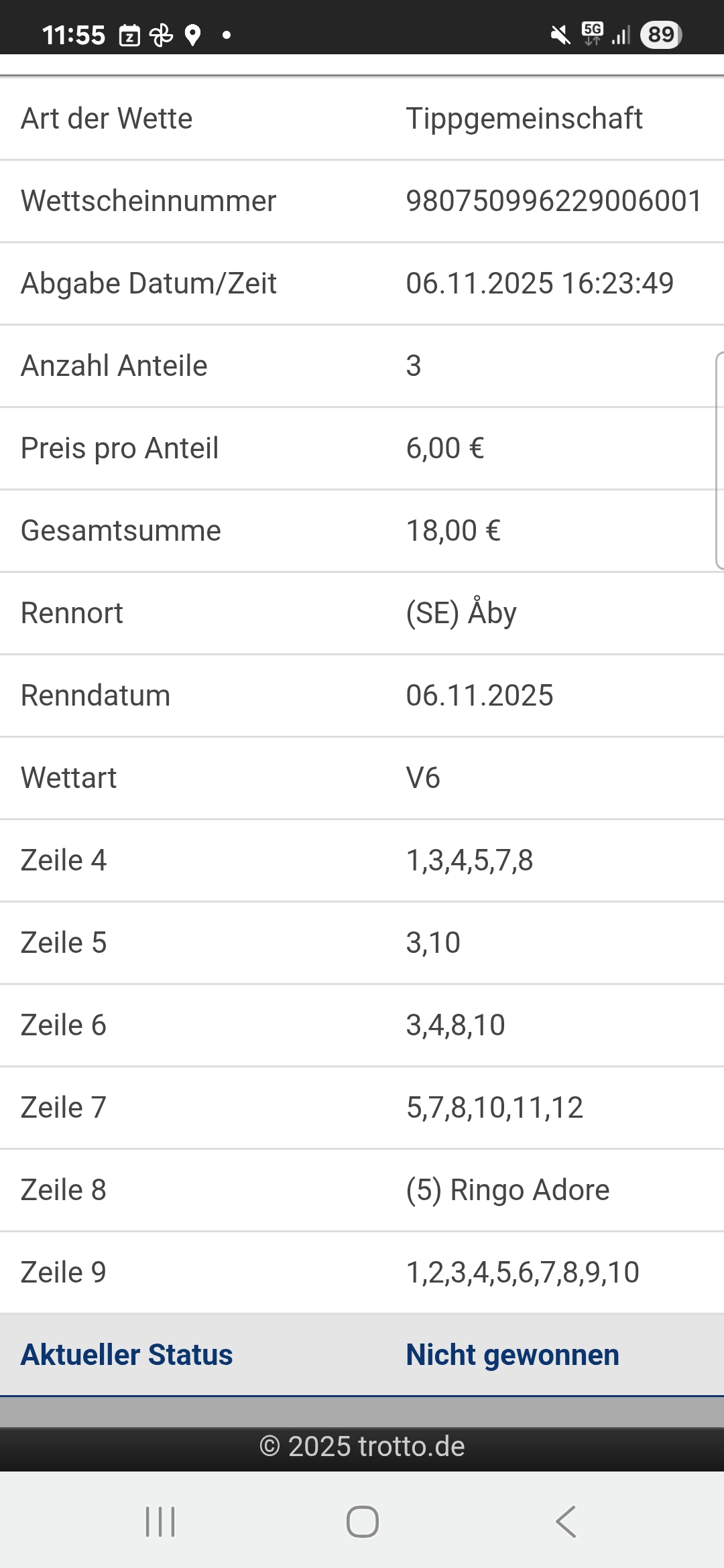This screenshot has height=1568, width=724.
Task: Click the trotto.de copyright footer
Action: click(362, 1447)
